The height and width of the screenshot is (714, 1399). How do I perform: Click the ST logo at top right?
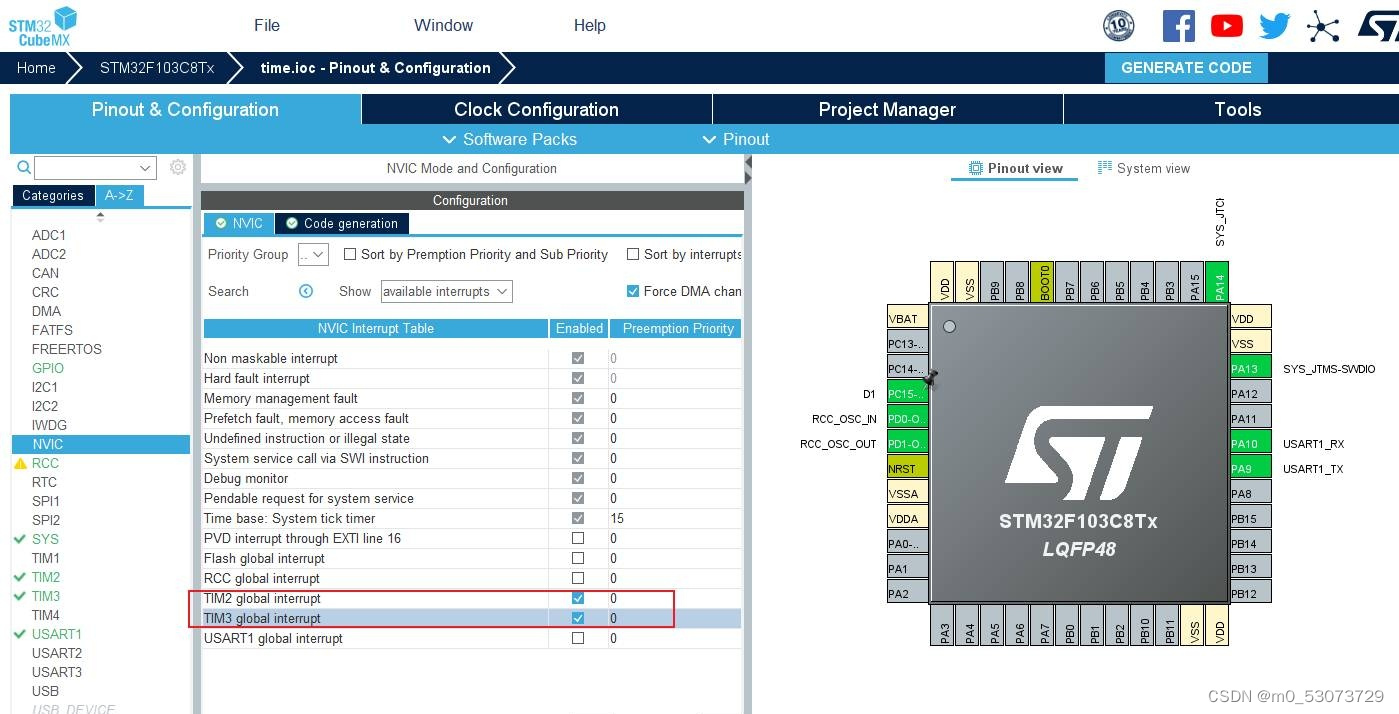pyautogui.click(x=1378, y=26)
